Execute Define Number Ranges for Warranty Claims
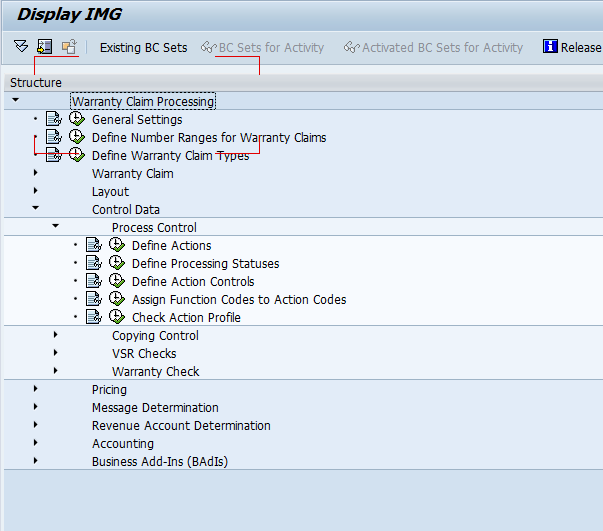Image resolution: width=603 pixels, height=531 pixels. 77,137
